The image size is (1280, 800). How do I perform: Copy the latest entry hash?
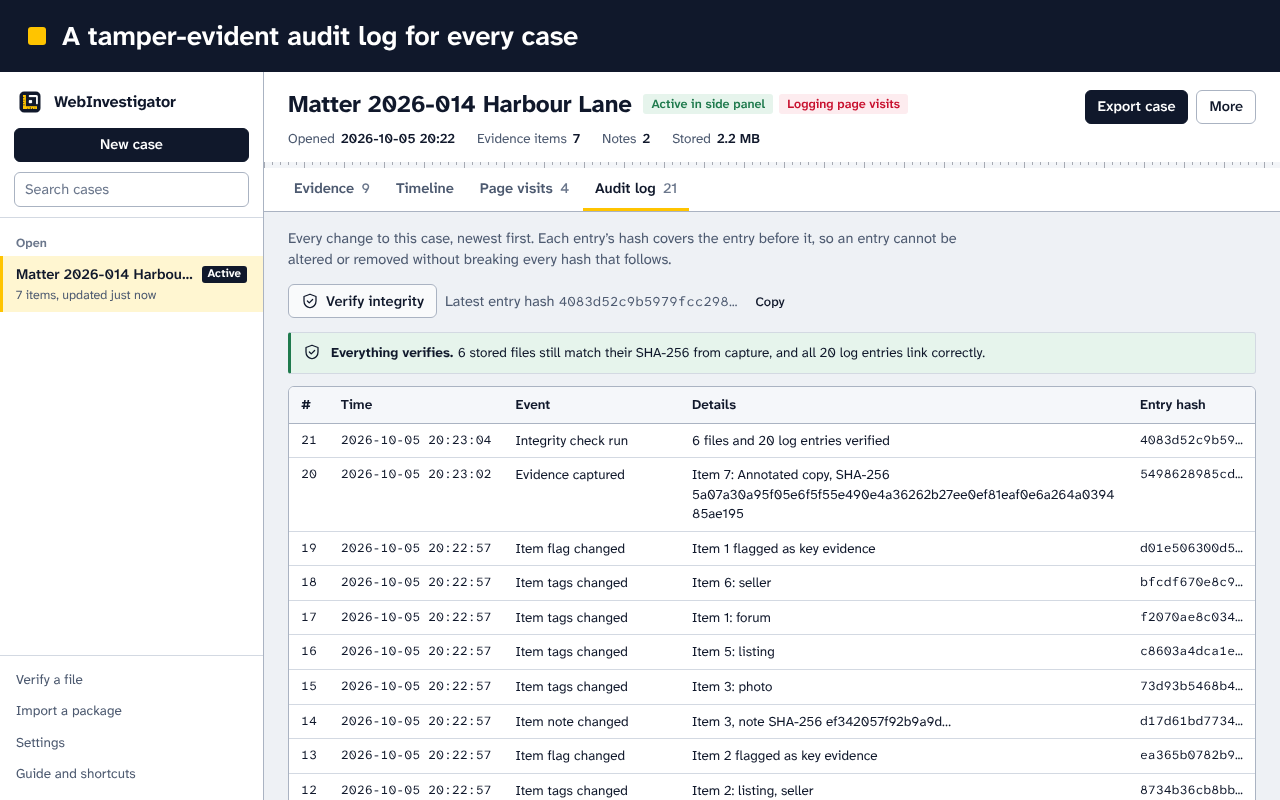tap(770, 302)
